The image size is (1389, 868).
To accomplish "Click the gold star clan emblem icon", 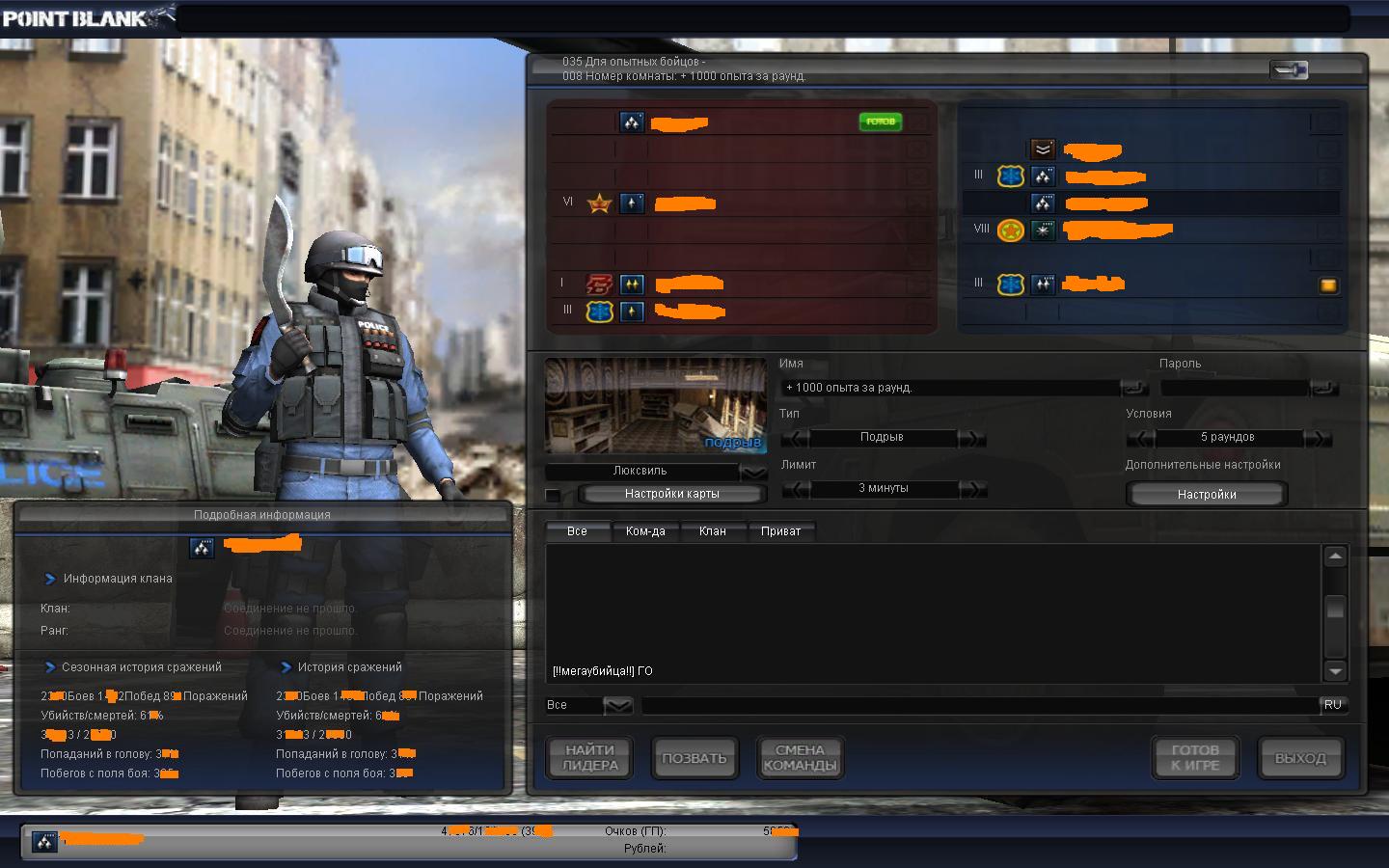I will 599,203.
